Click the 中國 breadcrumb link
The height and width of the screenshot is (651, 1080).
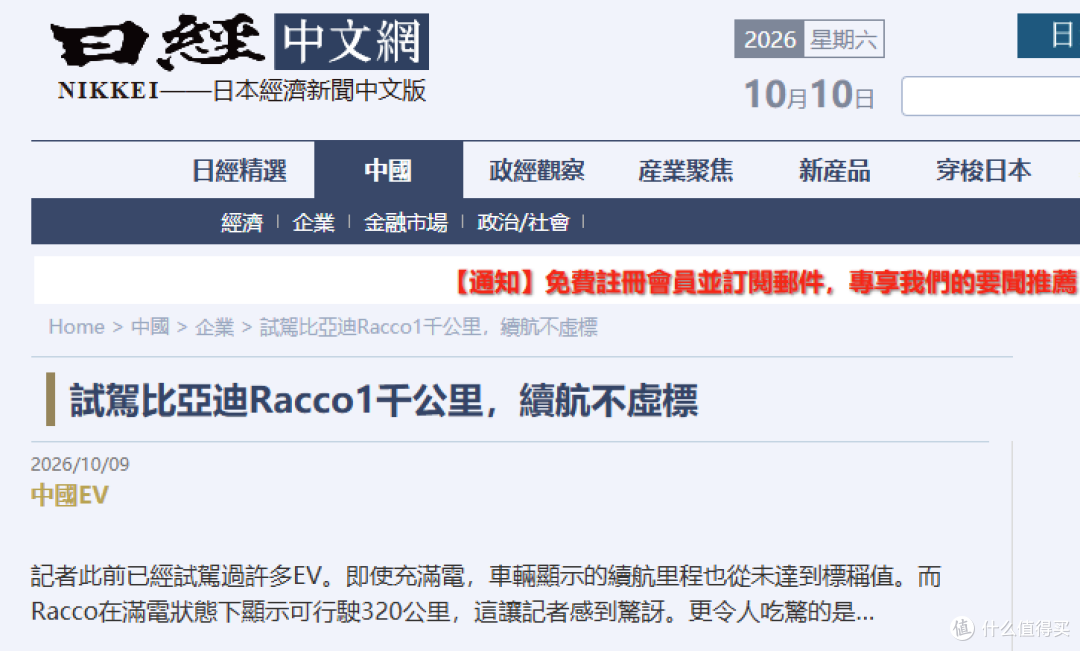[x=150, y=327]
